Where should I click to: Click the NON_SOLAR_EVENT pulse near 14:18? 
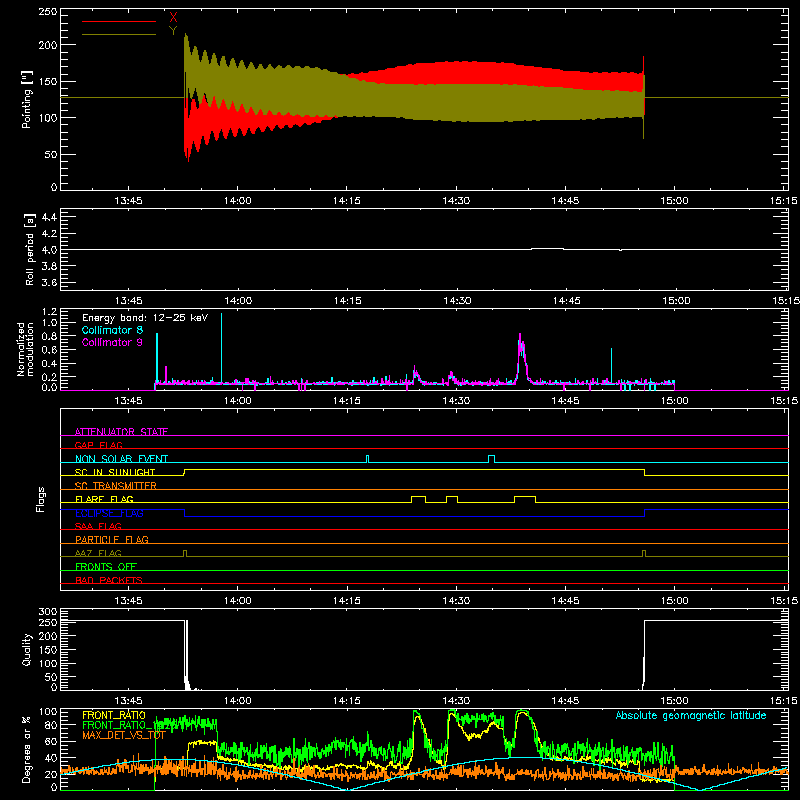[367, 459]
